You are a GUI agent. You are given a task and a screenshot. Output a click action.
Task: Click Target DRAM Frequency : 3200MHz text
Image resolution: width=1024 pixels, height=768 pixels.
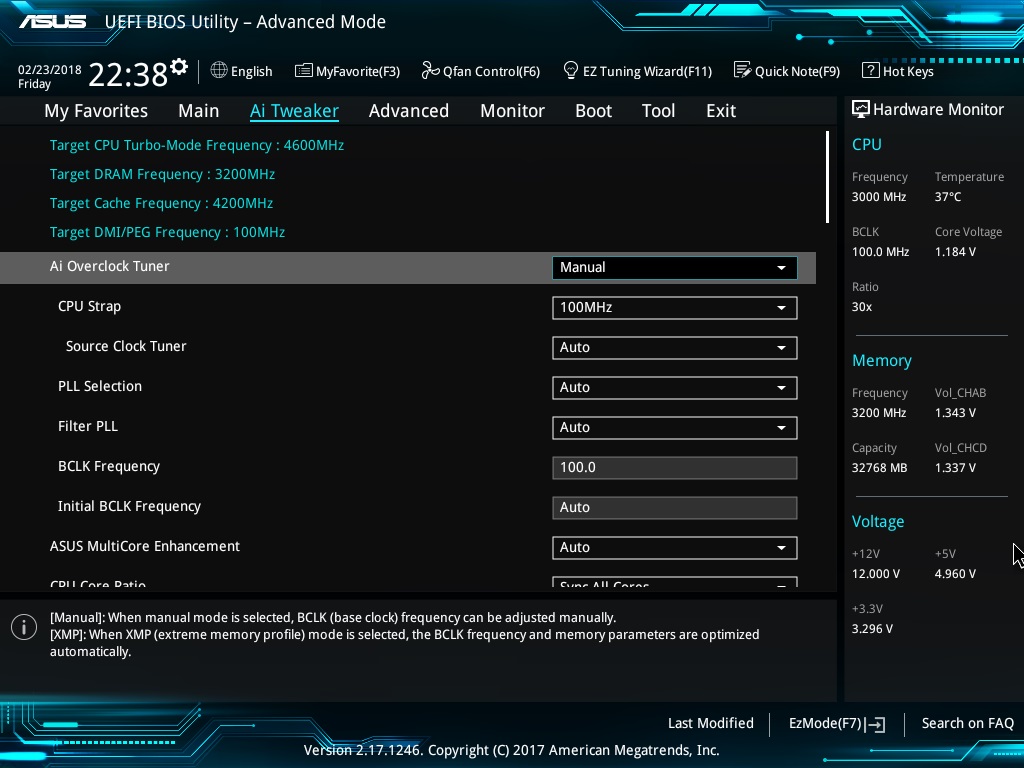pyautogui.click(x=162, y=174)
